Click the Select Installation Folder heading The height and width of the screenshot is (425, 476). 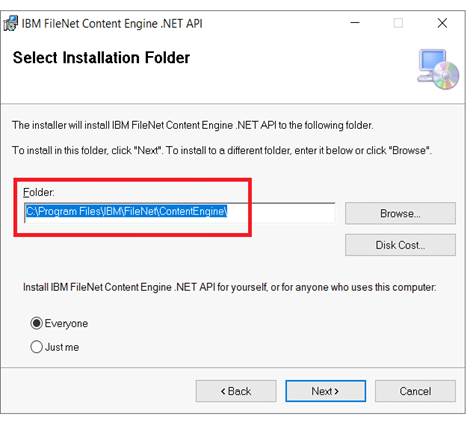point(101,58)
